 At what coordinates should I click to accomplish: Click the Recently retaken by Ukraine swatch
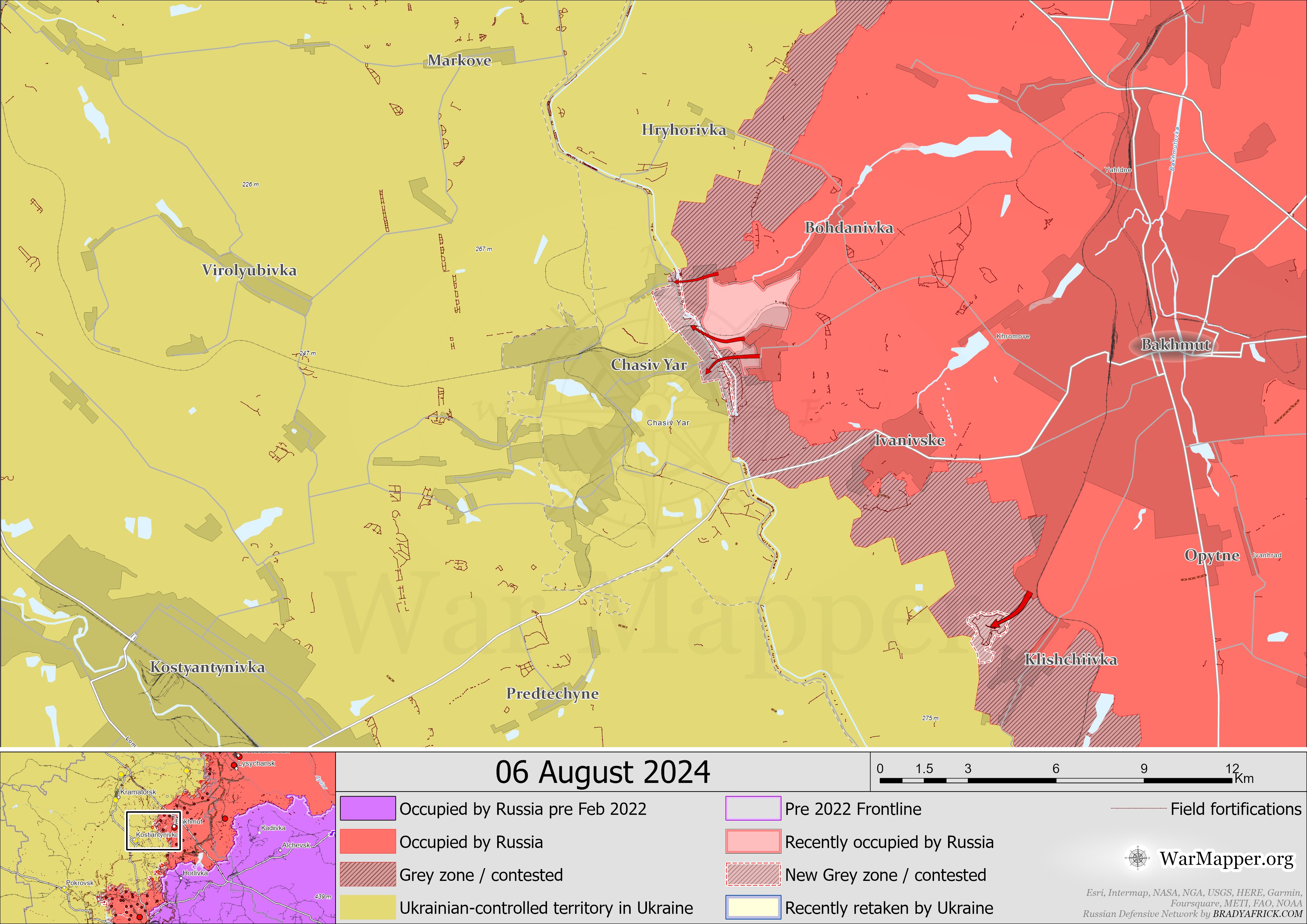pyautogui.click(x=753, y=907)
